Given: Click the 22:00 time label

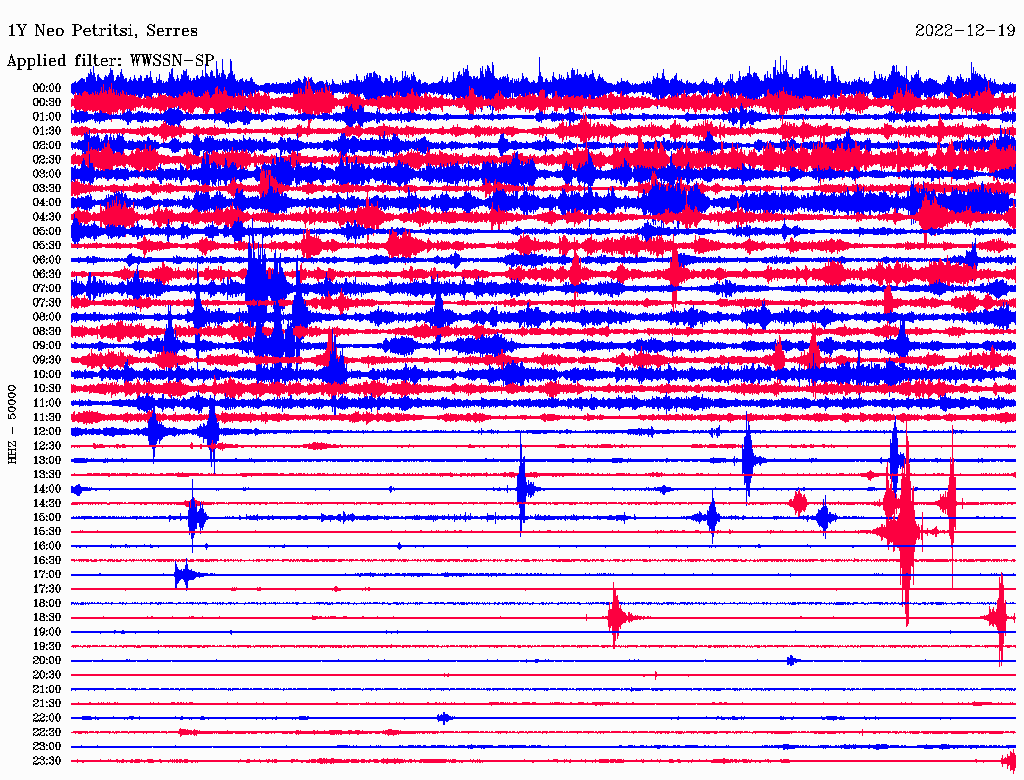Looking at the screenshot, I should [x=47, y=718].
